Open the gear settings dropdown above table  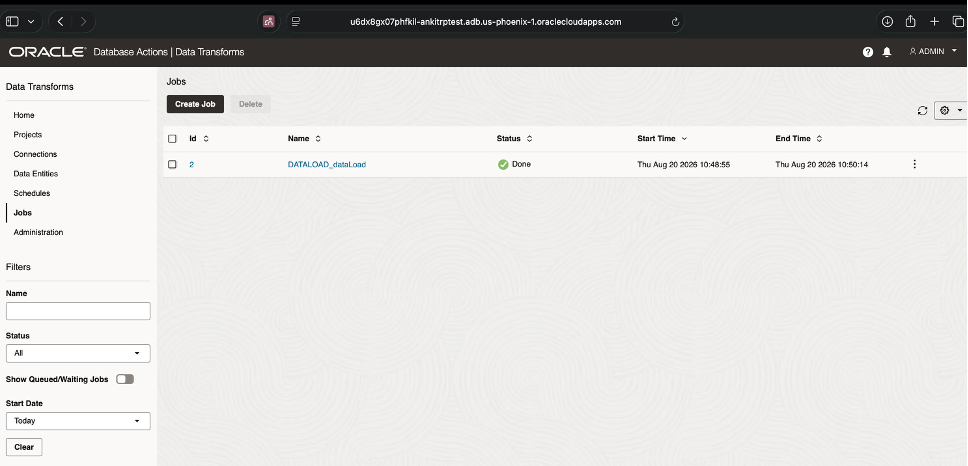(x=951, y=110)
